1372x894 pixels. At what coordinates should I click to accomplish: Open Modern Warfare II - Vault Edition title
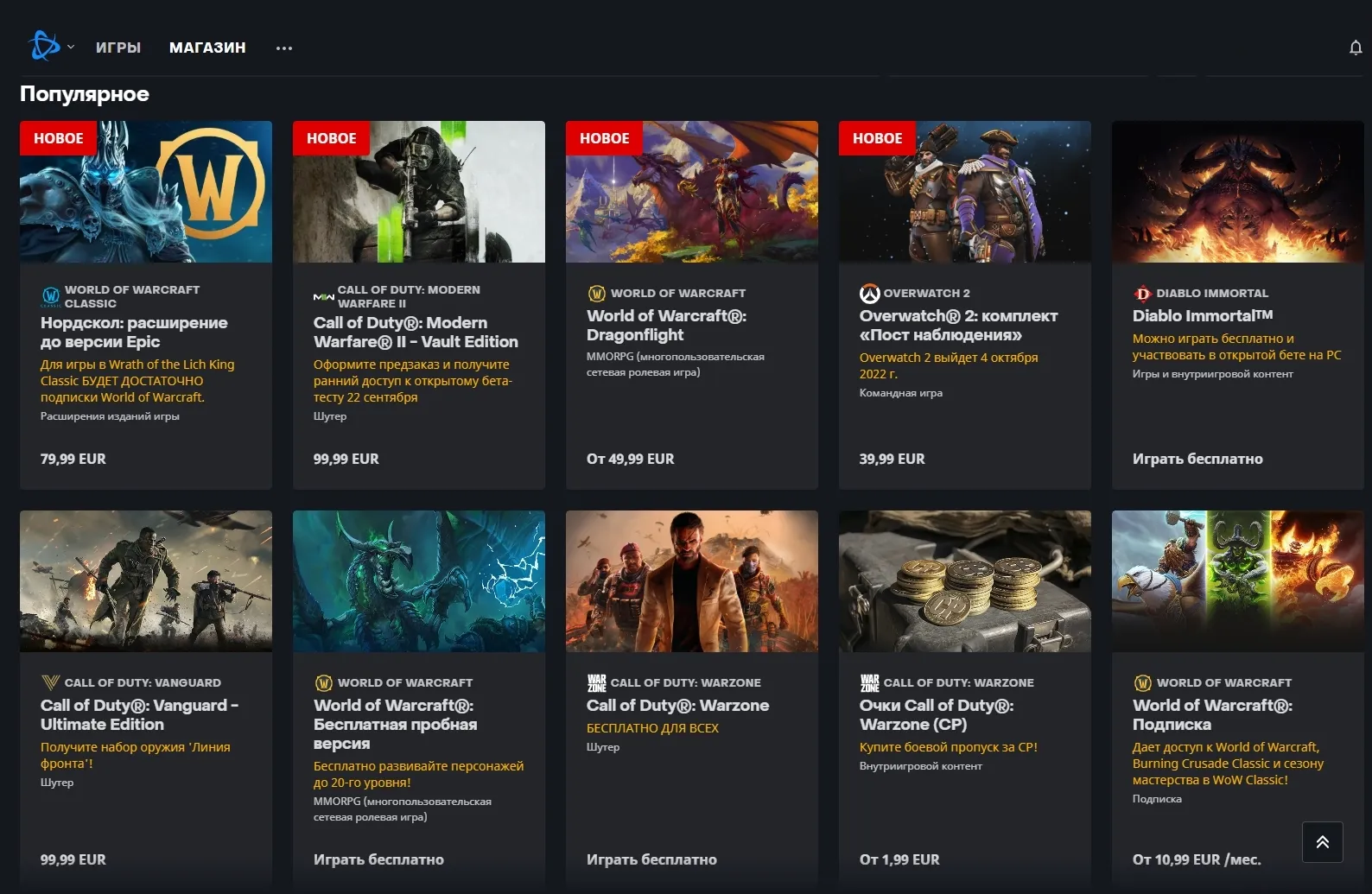416,333
